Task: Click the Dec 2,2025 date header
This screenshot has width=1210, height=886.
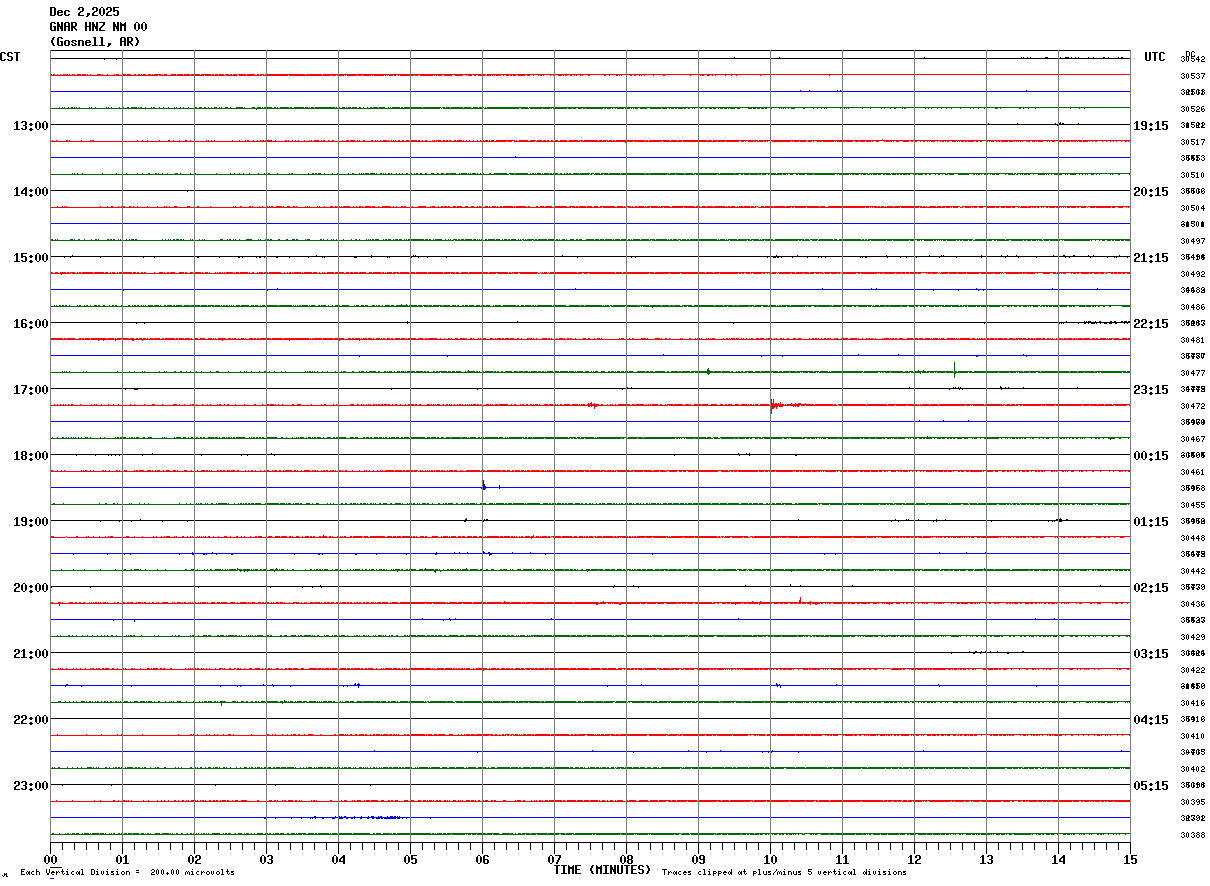Action: coord(84,12)
